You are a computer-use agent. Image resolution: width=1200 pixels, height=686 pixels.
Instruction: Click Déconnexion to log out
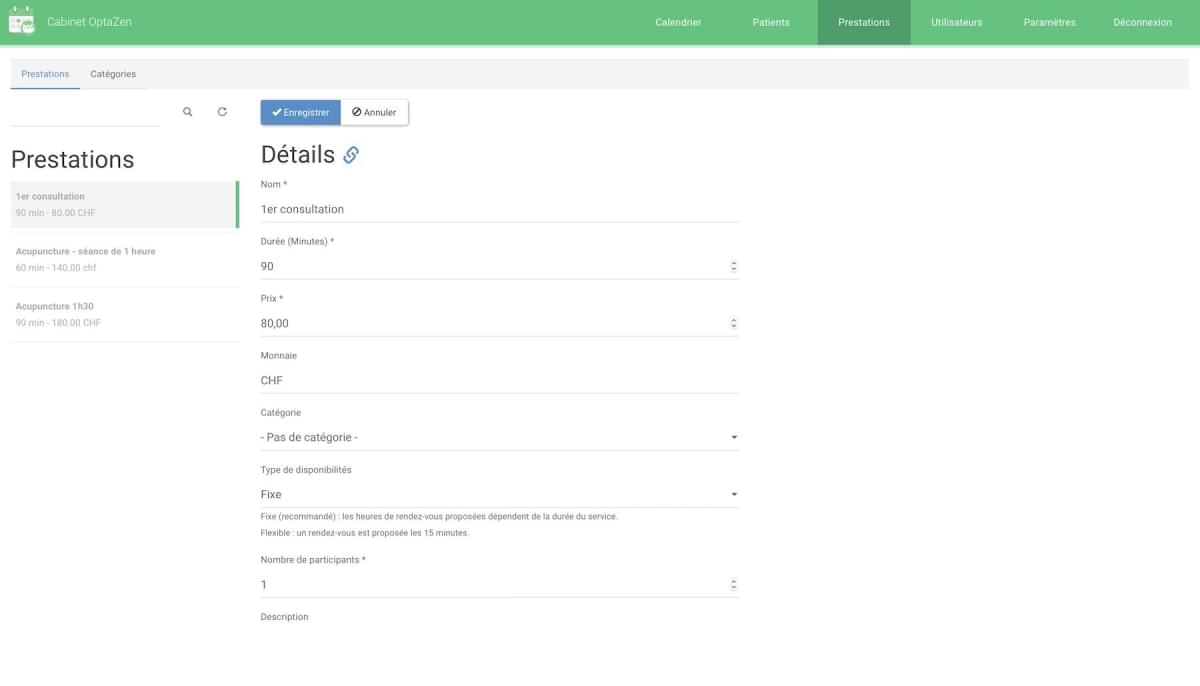(1142, 21)
